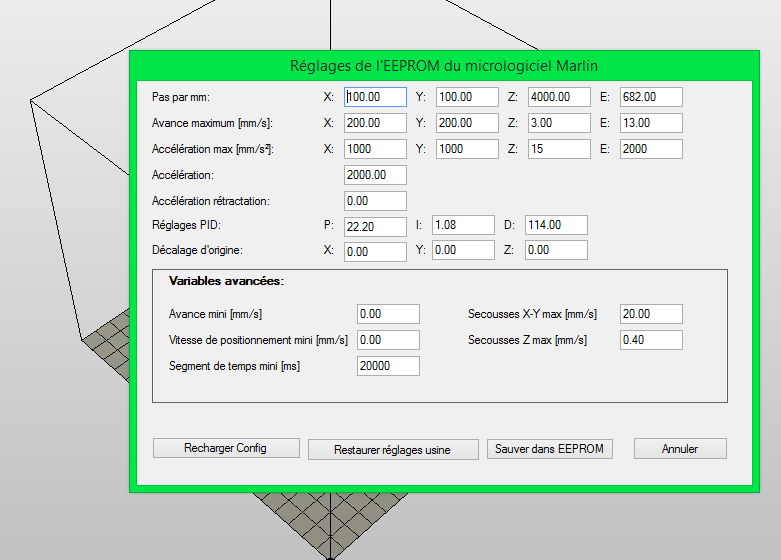Viewport: 781px width, 560px height.
Task: Select Segment de temps mini field
Action: click(388, 366)
